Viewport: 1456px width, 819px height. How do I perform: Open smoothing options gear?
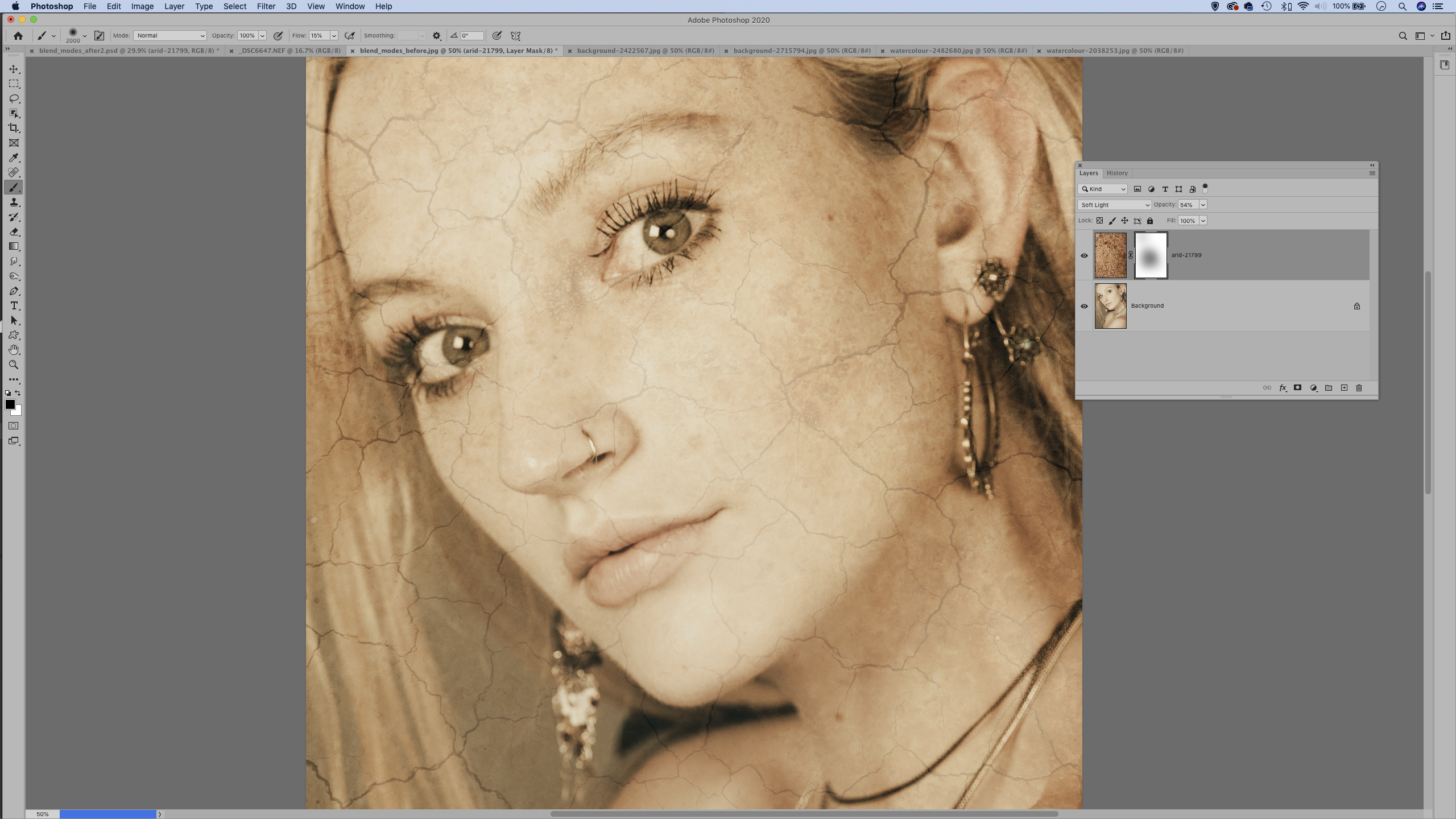click(x=436, y=35)
